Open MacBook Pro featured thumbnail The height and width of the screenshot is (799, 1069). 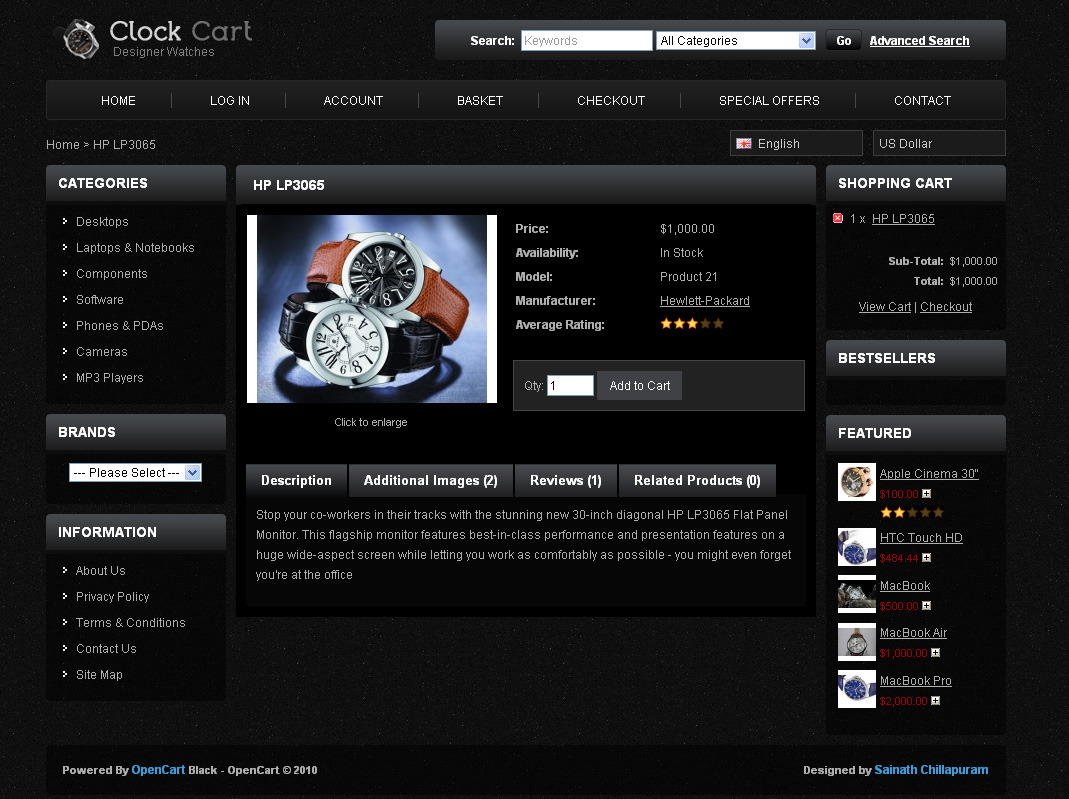tap(857, 689)
